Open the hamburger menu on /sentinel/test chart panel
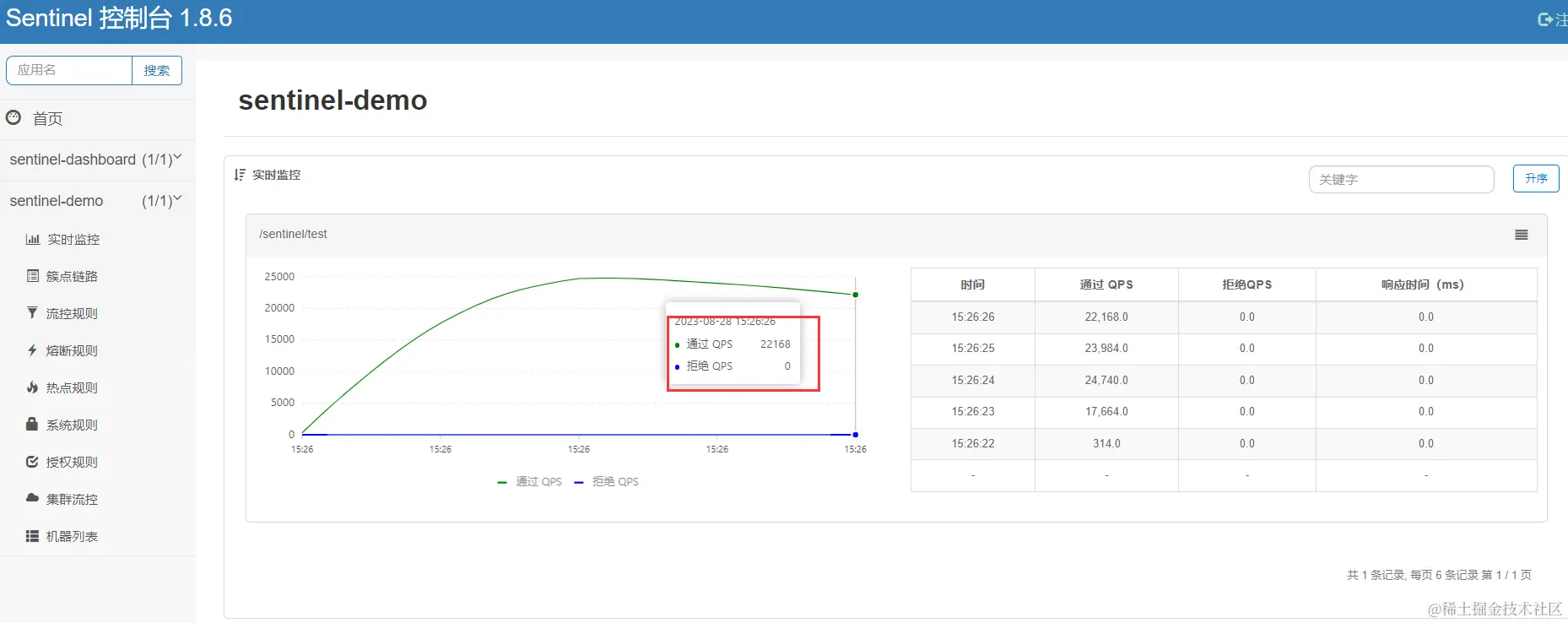This screenshot has height=623, width=1568. [1522, 235]
